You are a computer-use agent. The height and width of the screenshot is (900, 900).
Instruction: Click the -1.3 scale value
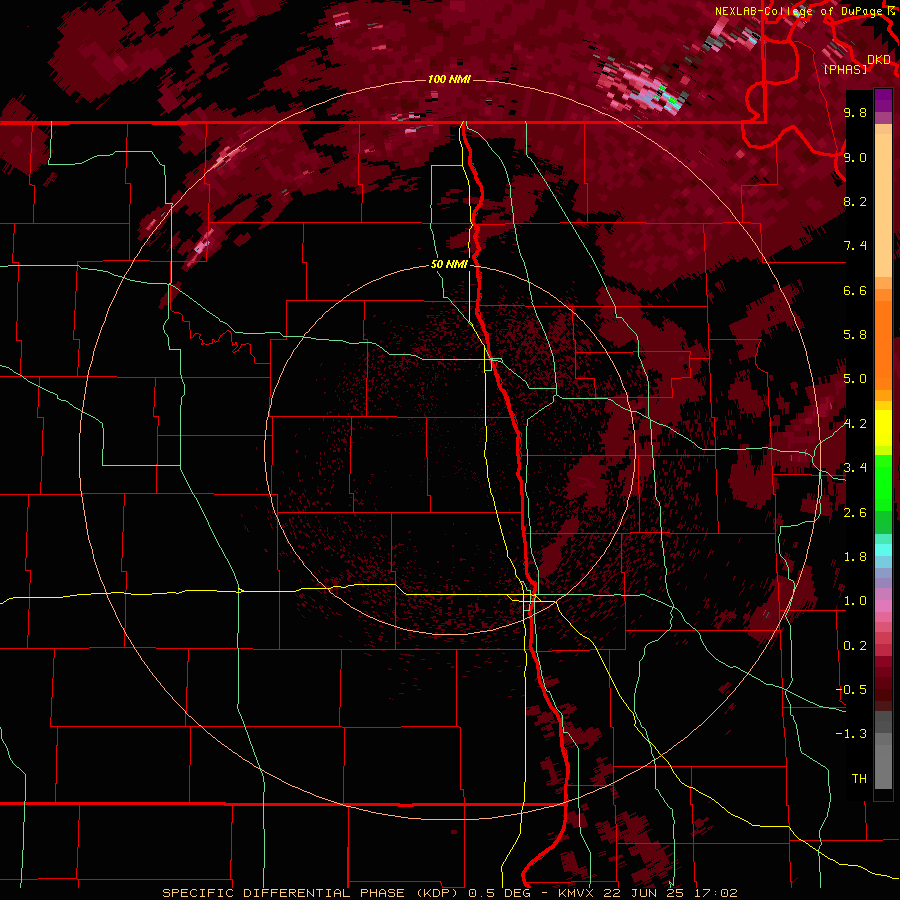click(x=852, y=734)
